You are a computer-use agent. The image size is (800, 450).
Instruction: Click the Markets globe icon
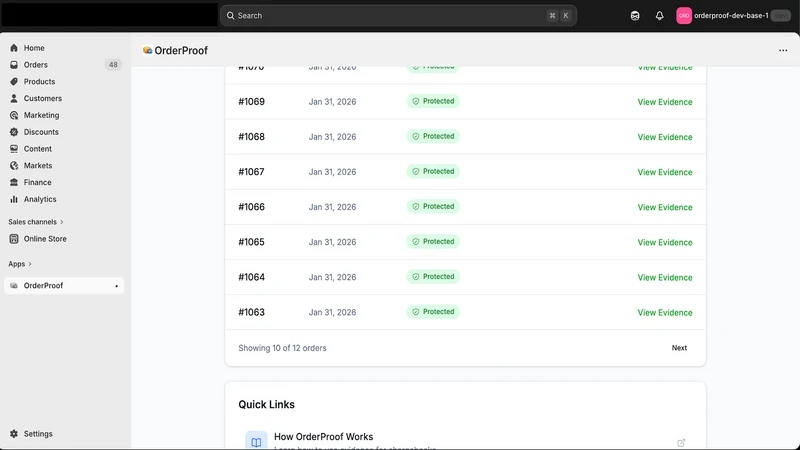pyautogui.click(x=14, y=166)
